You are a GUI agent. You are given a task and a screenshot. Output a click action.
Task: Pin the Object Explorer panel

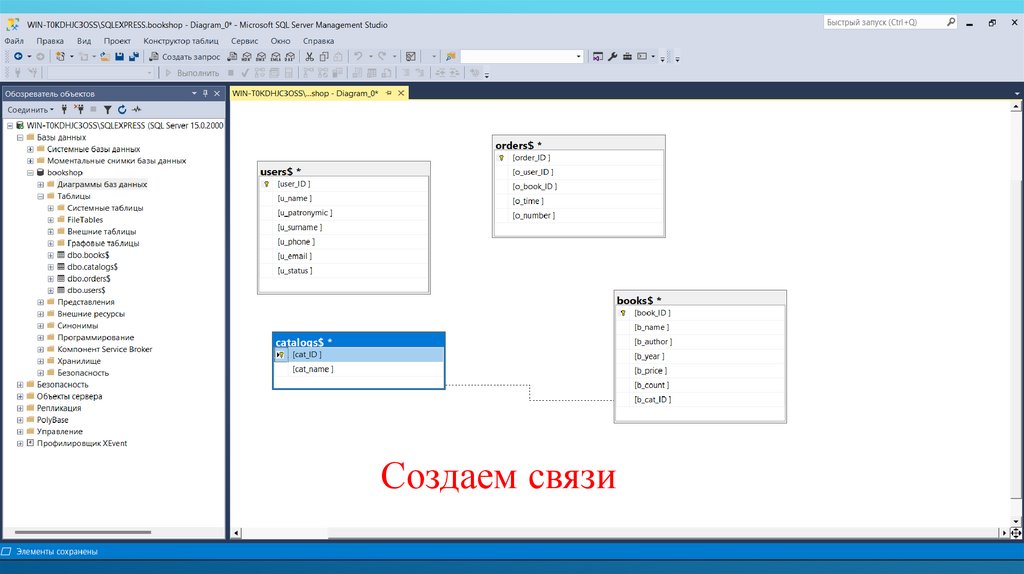tap(205, 93)
